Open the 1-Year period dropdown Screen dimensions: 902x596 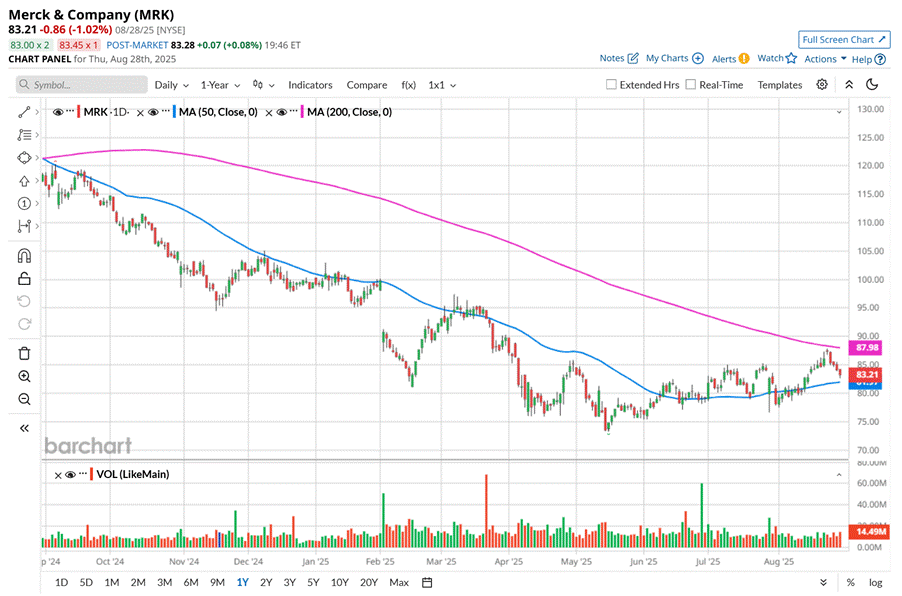tap(220, 85)
